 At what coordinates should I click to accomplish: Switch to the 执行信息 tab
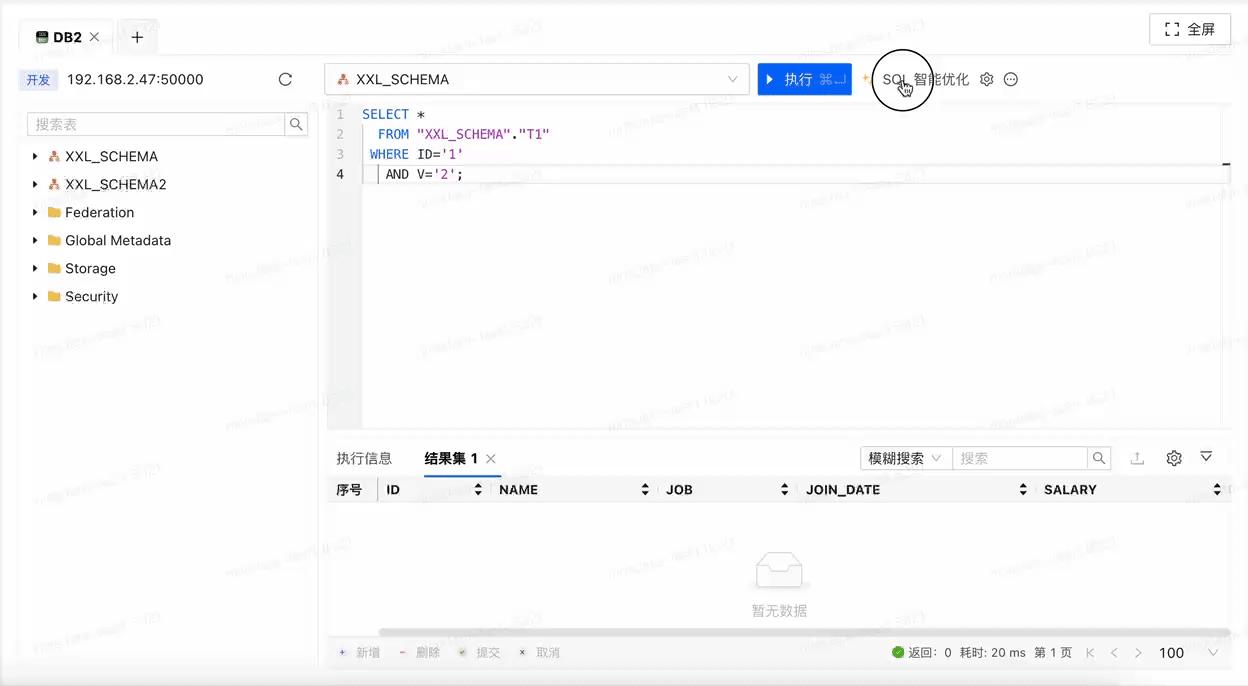pyautogui.click(x=364, y=457)
